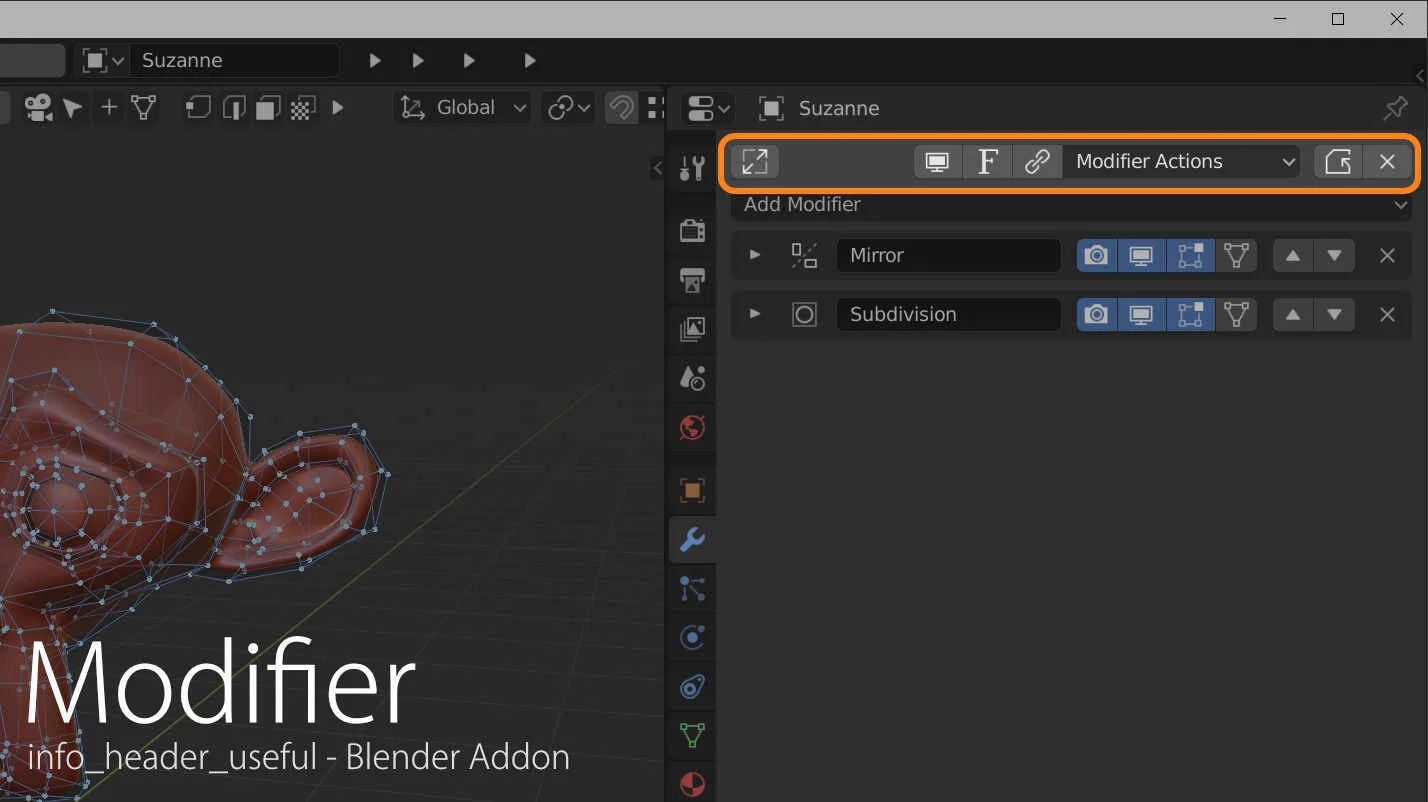Screen dimensions: 1428x802
Task: Switch to the Modifier properties tab
Action: tap(691, 540)
